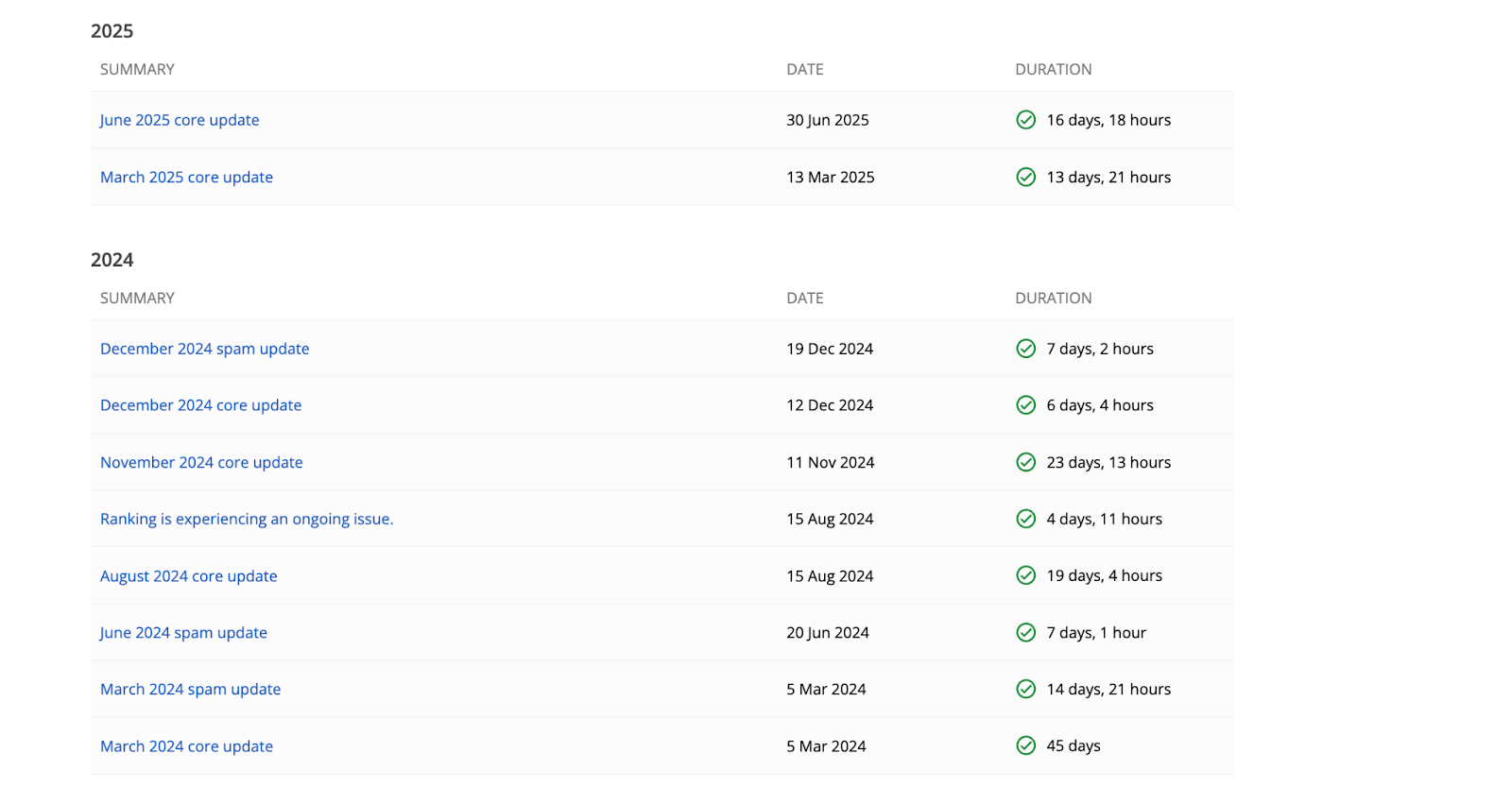Image resolution: width=1512 pixels, height=804 pixels.
Task: Open the December 2024 core update link
Action: tap(200, 405)
